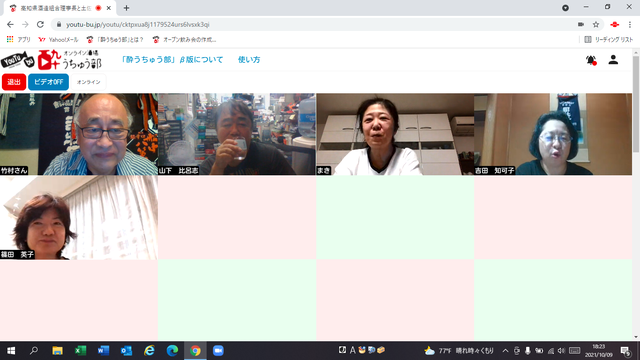Open the taskbar search icon

coord(34,351)
